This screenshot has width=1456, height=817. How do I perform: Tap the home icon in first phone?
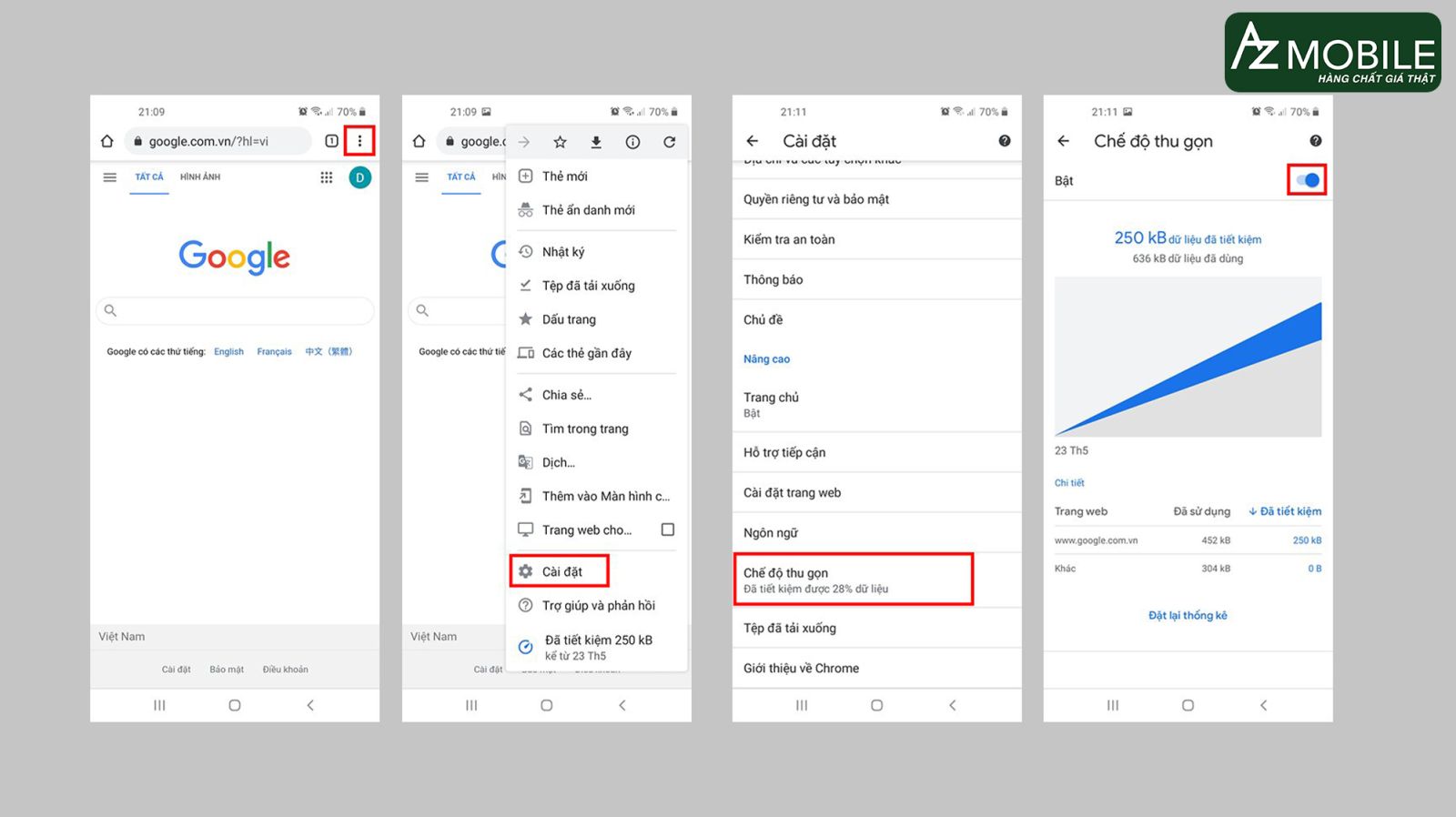point(107,141)
